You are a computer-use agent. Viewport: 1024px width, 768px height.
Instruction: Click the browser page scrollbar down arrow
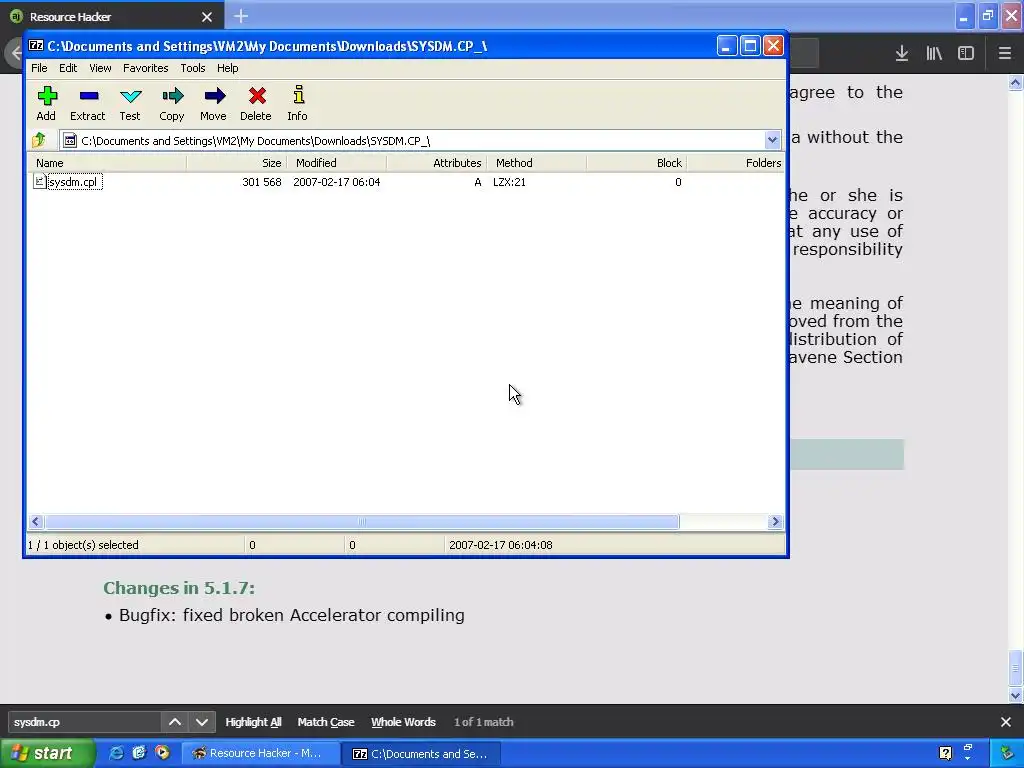pos(1015,696)
